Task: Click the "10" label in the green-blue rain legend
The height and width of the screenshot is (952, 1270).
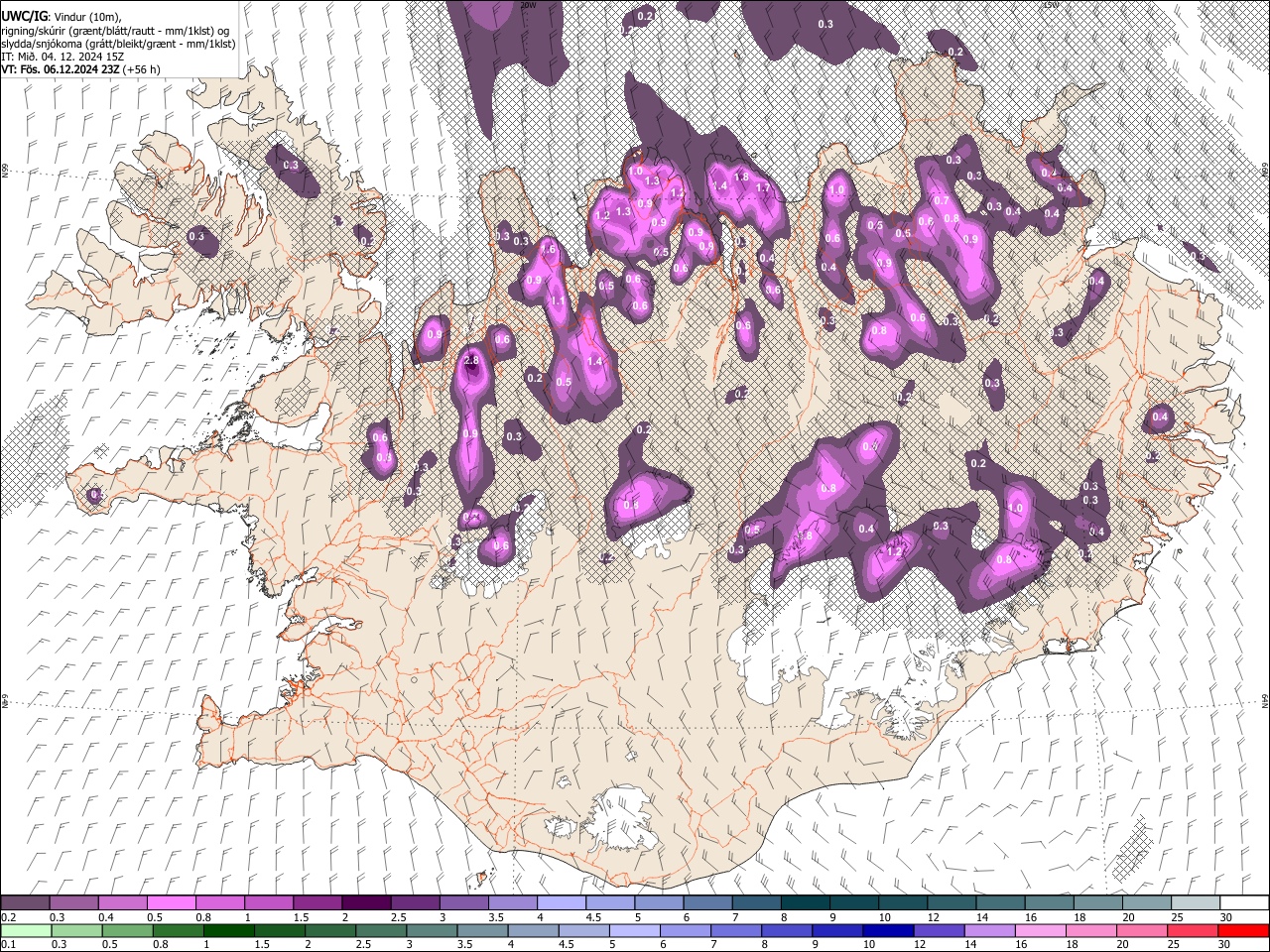Action: [x=869, y=944]
